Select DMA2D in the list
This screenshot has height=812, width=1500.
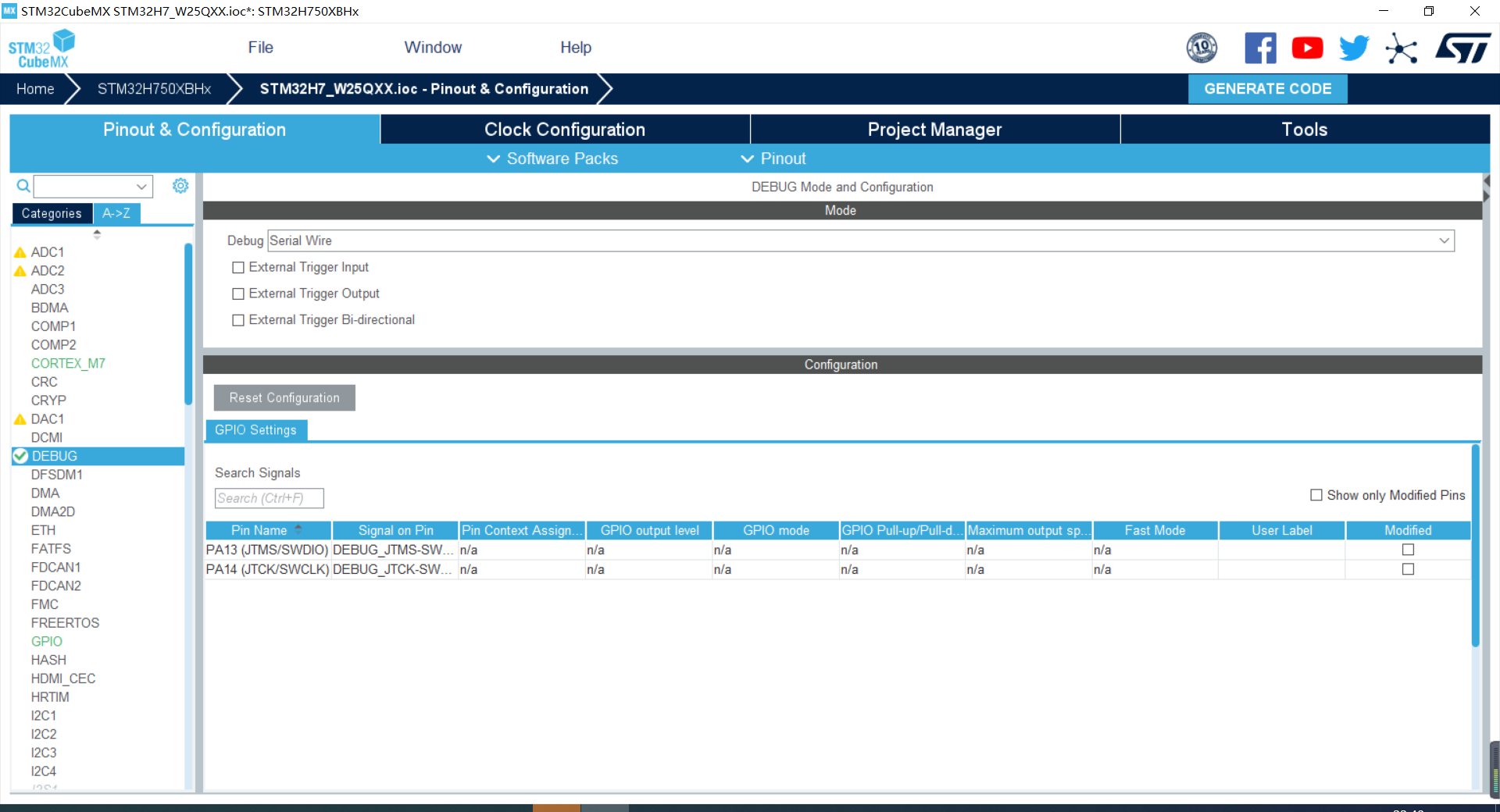coord(53,511)
